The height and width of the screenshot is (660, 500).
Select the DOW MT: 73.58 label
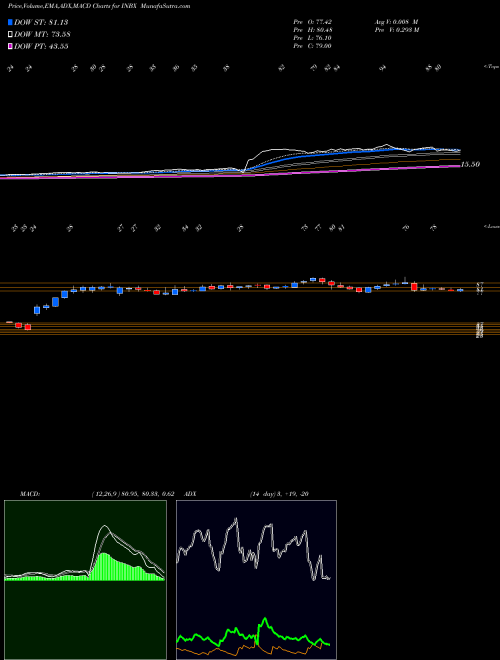point(42,34)
